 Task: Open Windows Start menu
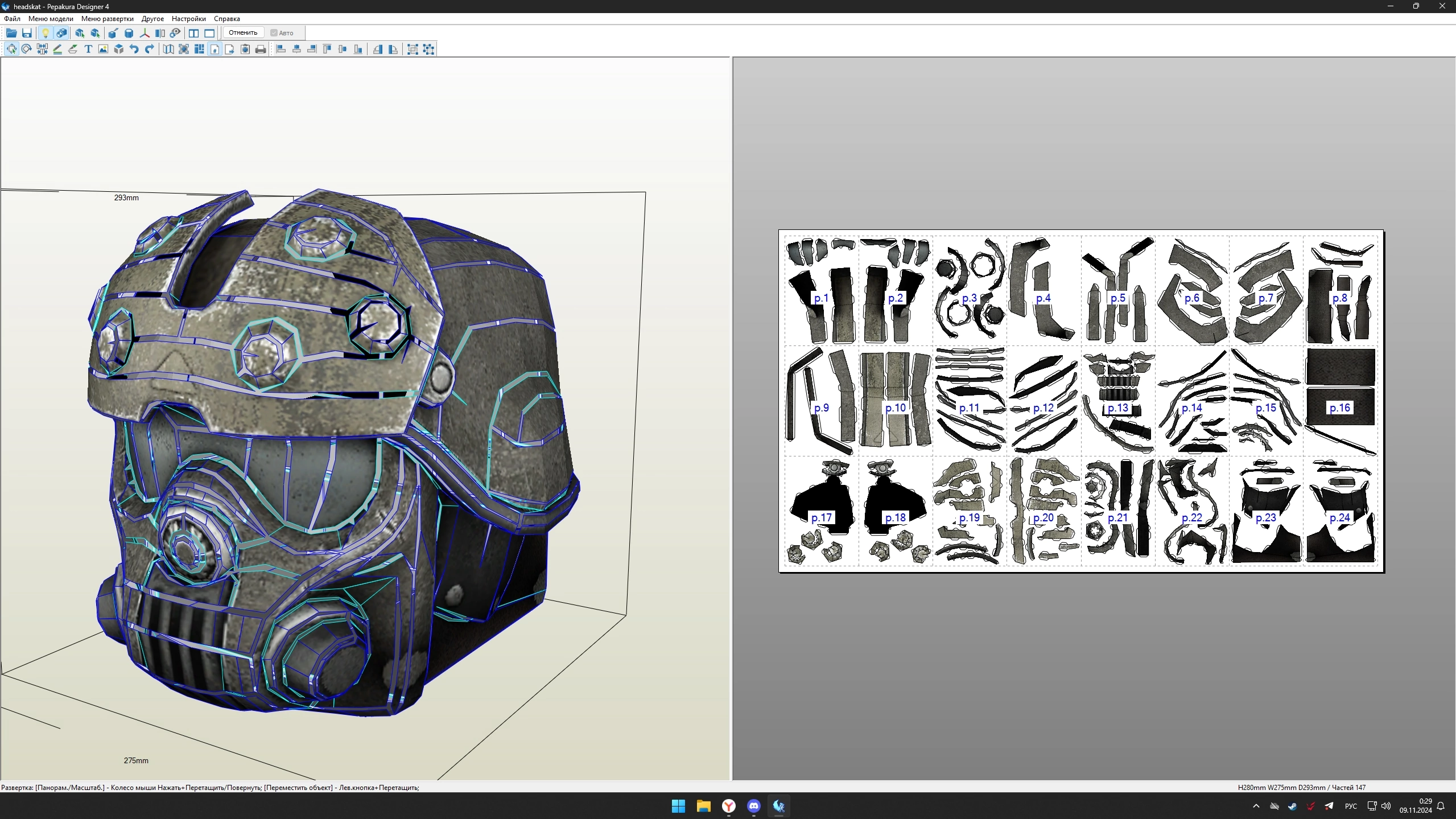678,806
